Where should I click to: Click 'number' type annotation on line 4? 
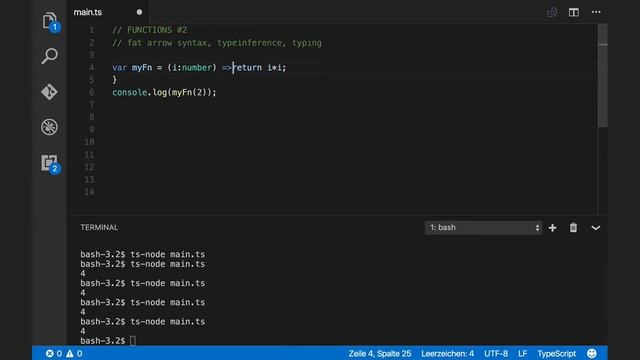tap(197, 67)
